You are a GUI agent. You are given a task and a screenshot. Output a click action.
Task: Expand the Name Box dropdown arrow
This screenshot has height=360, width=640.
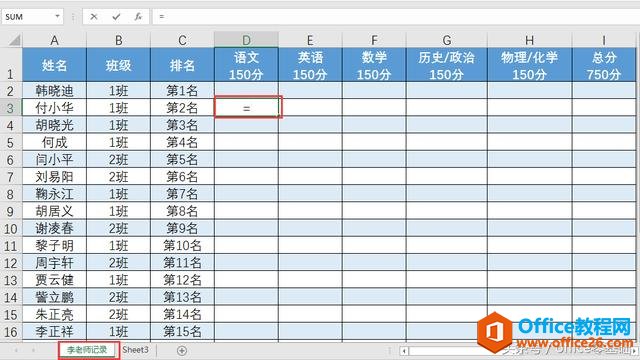tap(58, 17)
